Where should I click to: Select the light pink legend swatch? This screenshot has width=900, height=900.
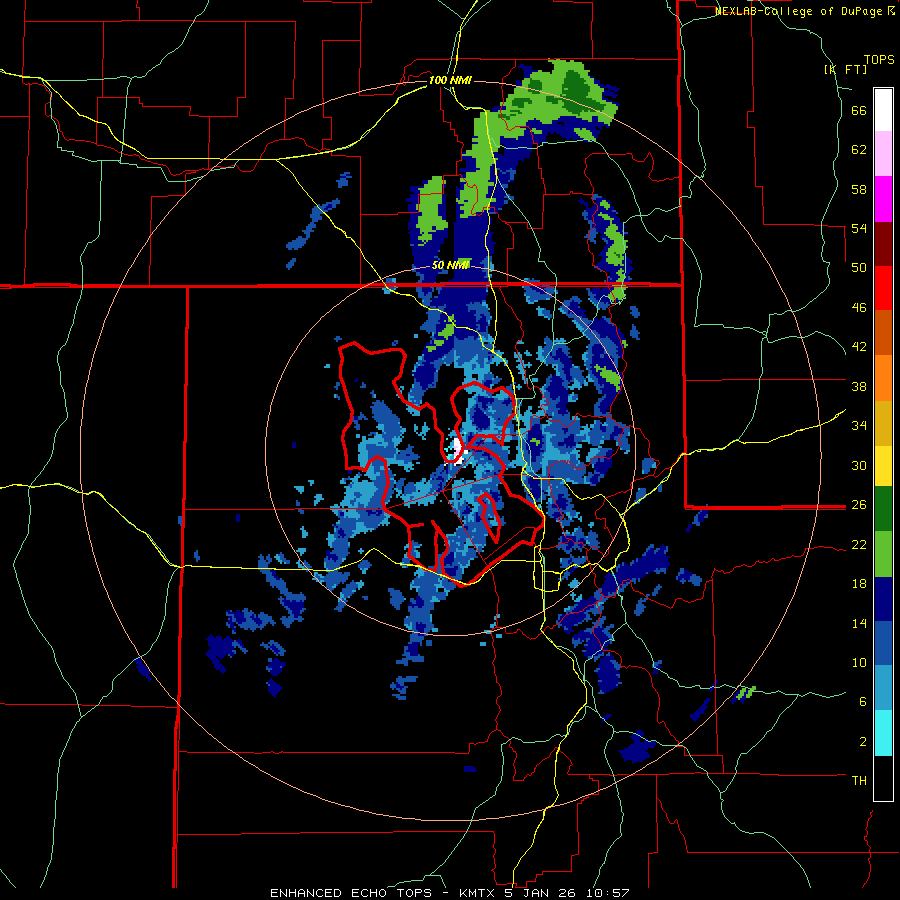point(883,153)
